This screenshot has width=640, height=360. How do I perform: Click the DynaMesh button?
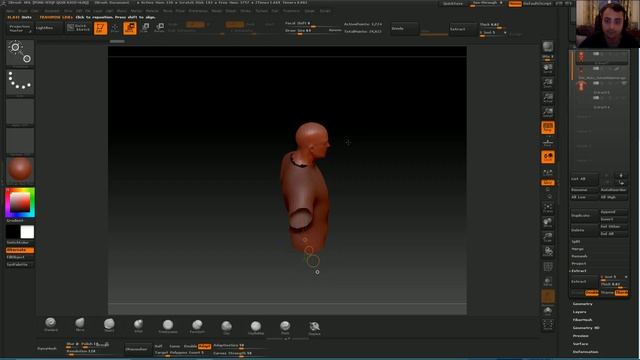(x=47, y=348)
